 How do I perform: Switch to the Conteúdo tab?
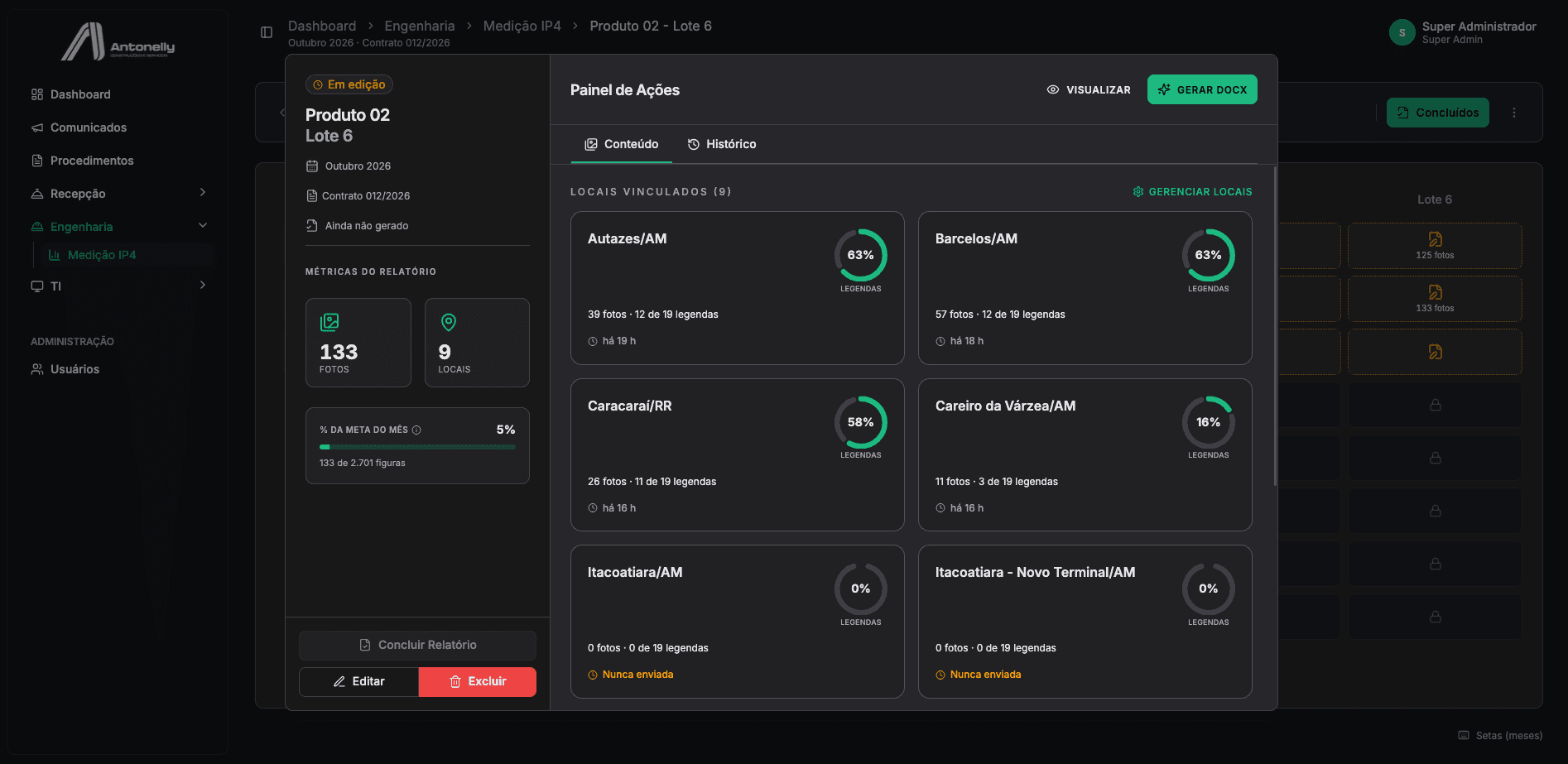click(x=622, y=144)
